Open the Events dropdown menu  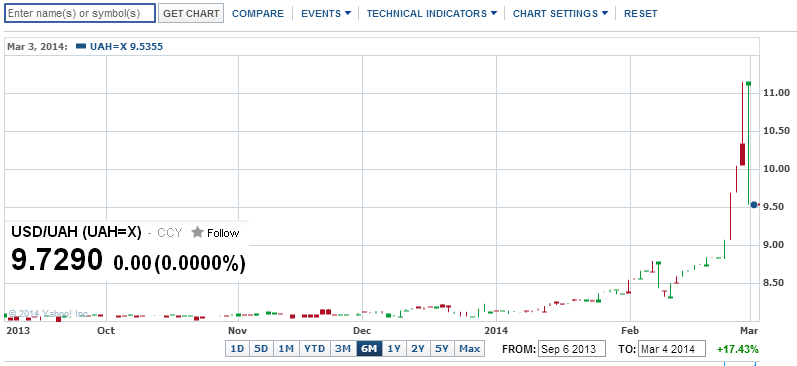tap(326, 14)
